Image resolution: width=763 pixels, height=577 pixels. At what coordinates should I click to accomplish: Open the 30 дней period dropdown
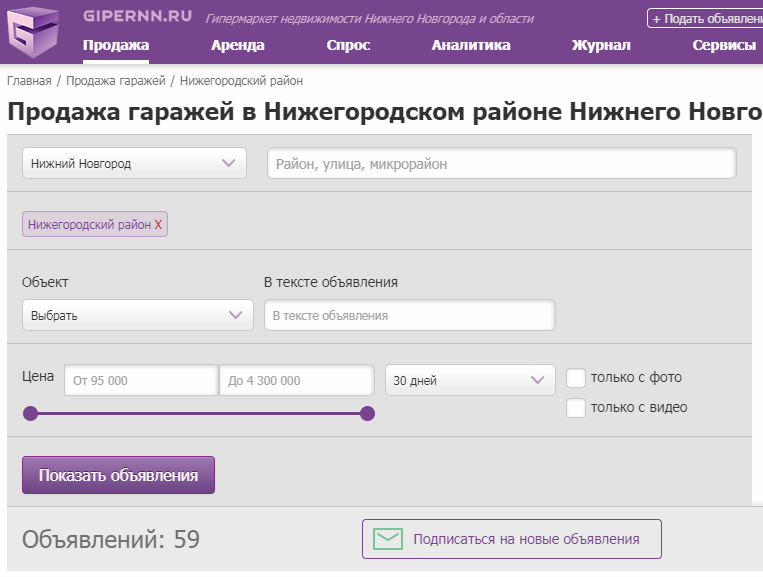pos(470,380)
